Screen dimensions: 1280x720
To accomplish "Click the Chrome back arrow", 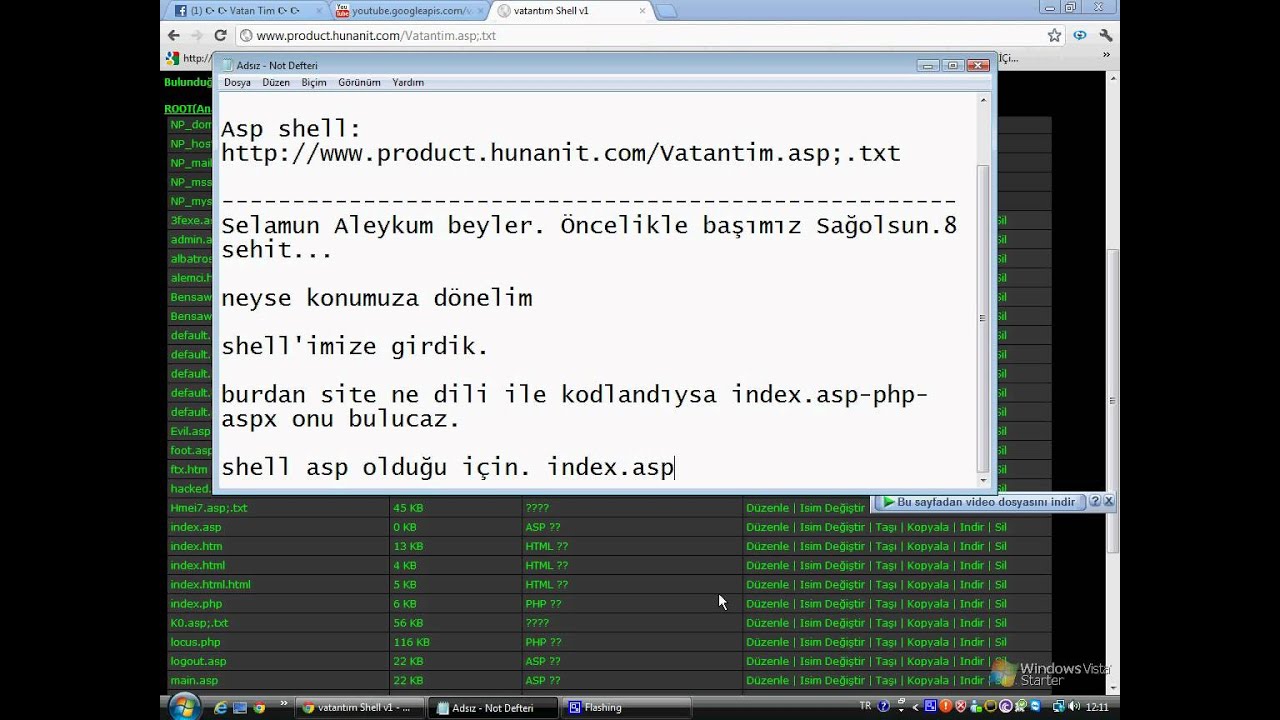I will coord(174,35).
